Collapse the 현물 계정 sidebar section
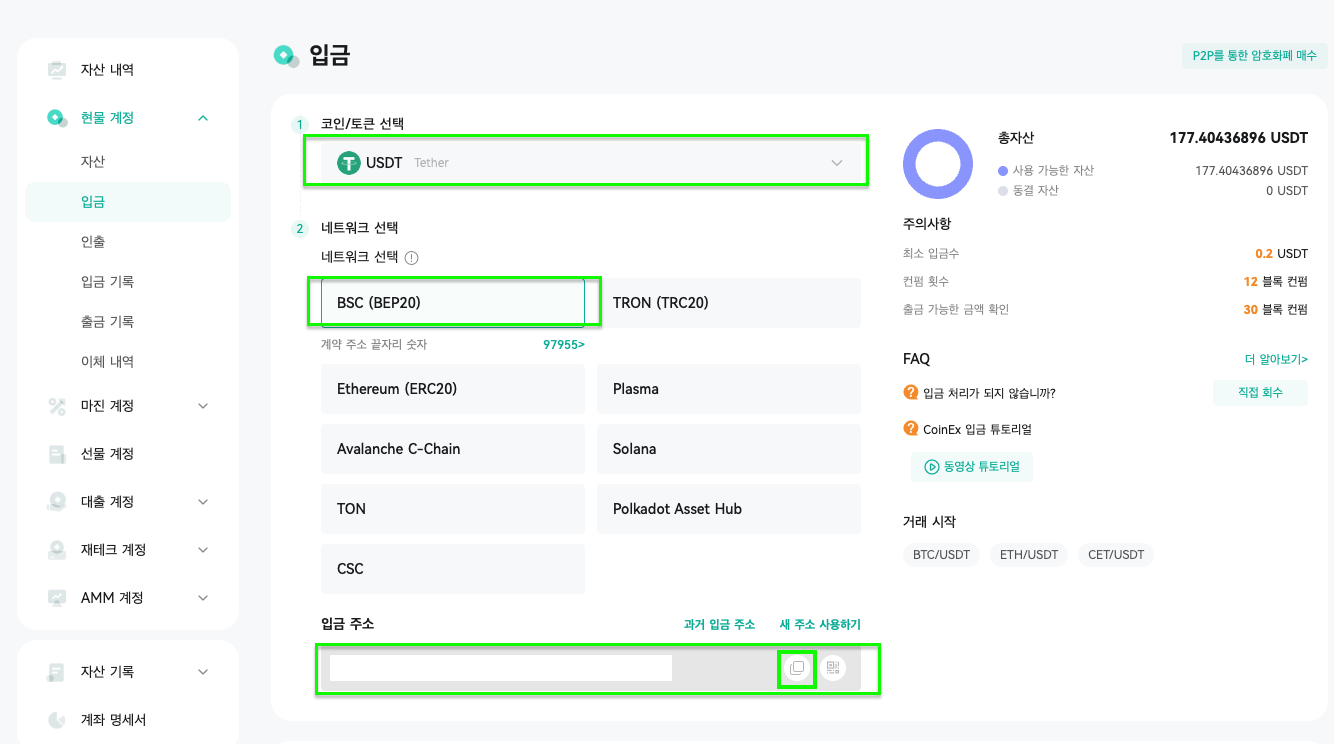 (203, 118)
